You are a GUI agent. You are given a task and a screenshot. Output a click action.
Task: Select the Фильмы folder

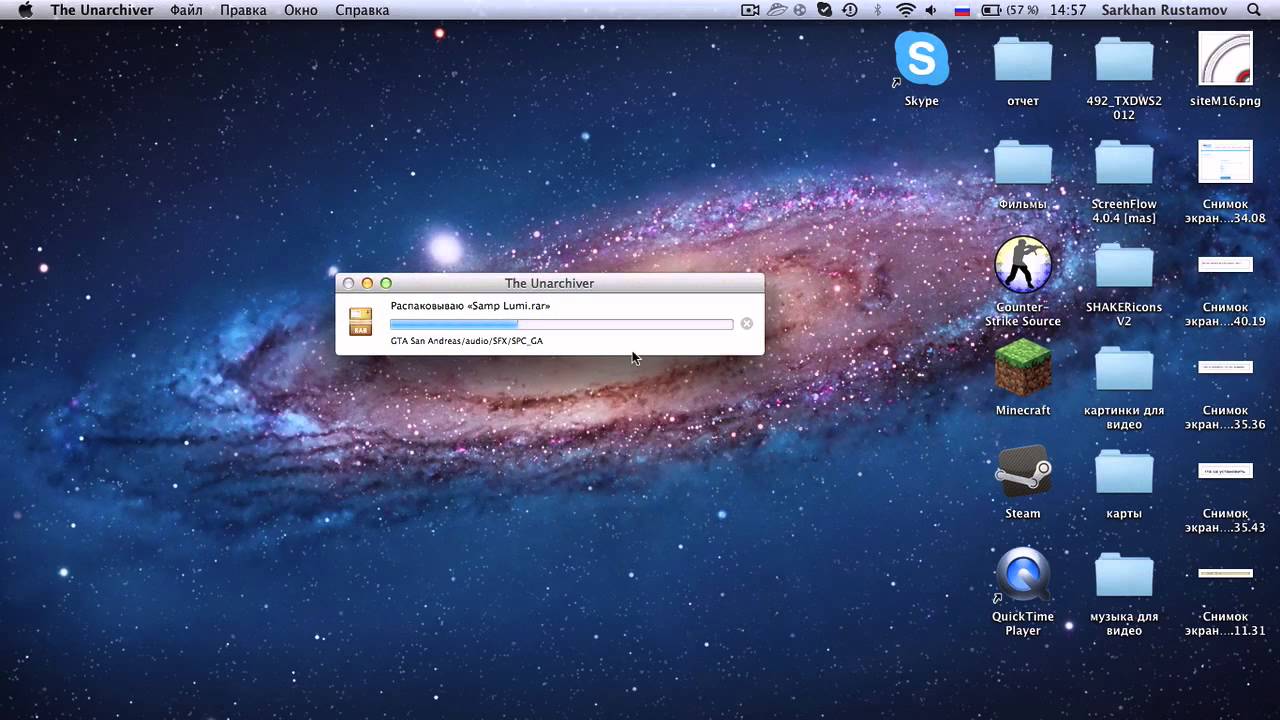point(1023,163)
